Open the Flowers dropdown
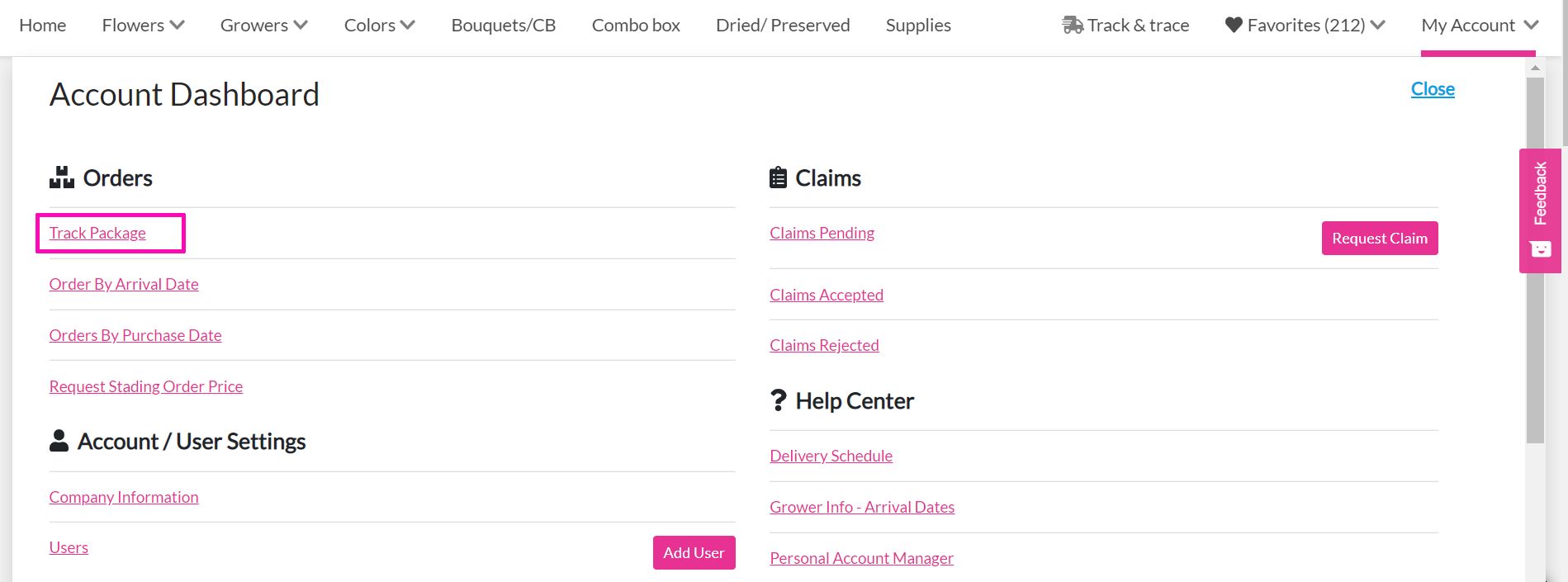 click(x=140, y=24)
